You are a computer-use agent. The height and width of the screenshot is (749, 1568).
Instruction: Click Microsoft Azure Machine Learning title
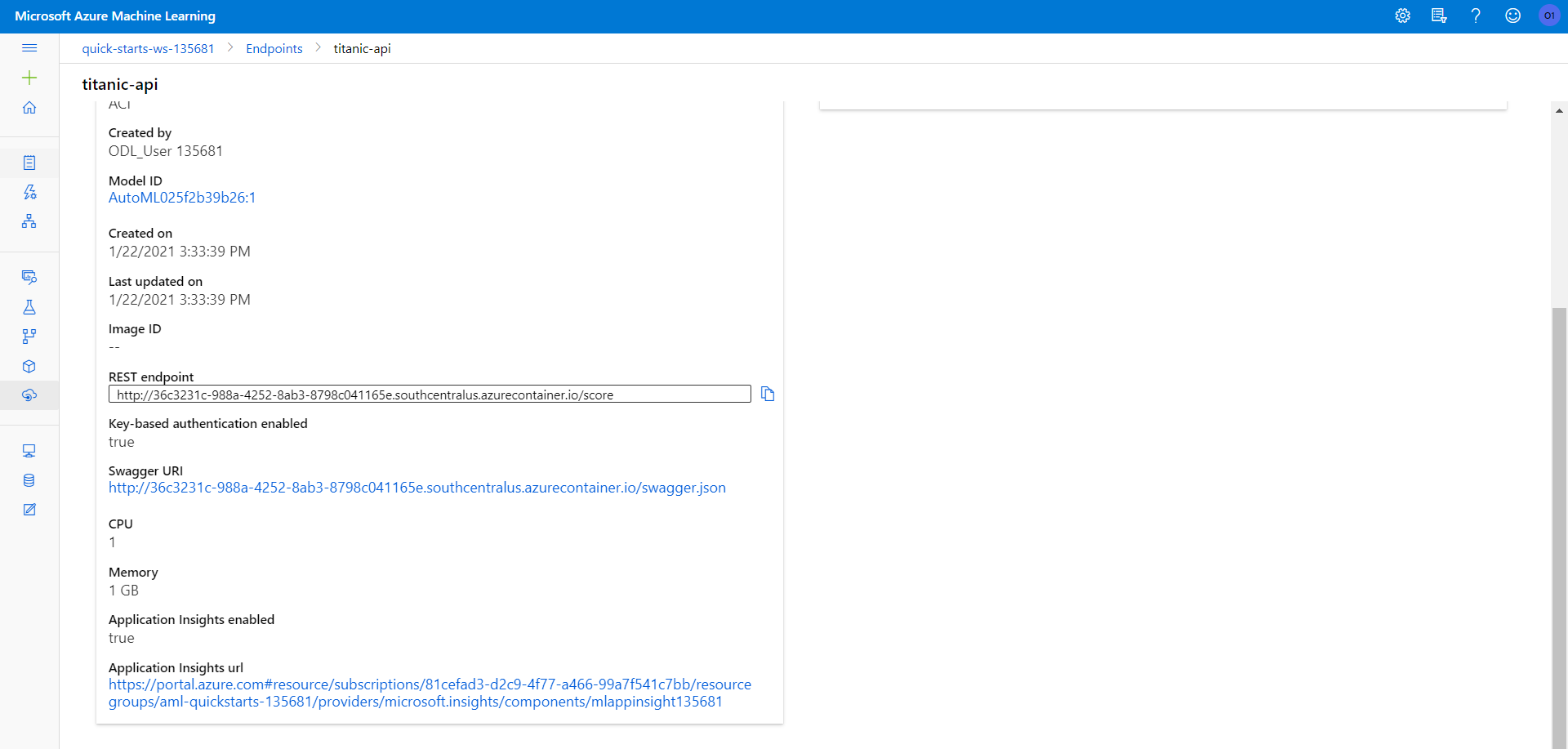click(x=115, y=16)
